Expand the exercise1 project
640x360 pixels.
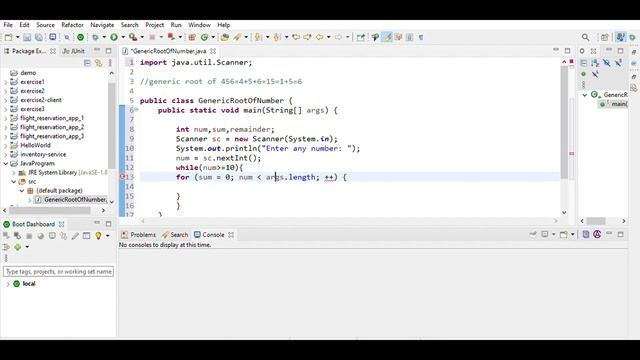6,82
